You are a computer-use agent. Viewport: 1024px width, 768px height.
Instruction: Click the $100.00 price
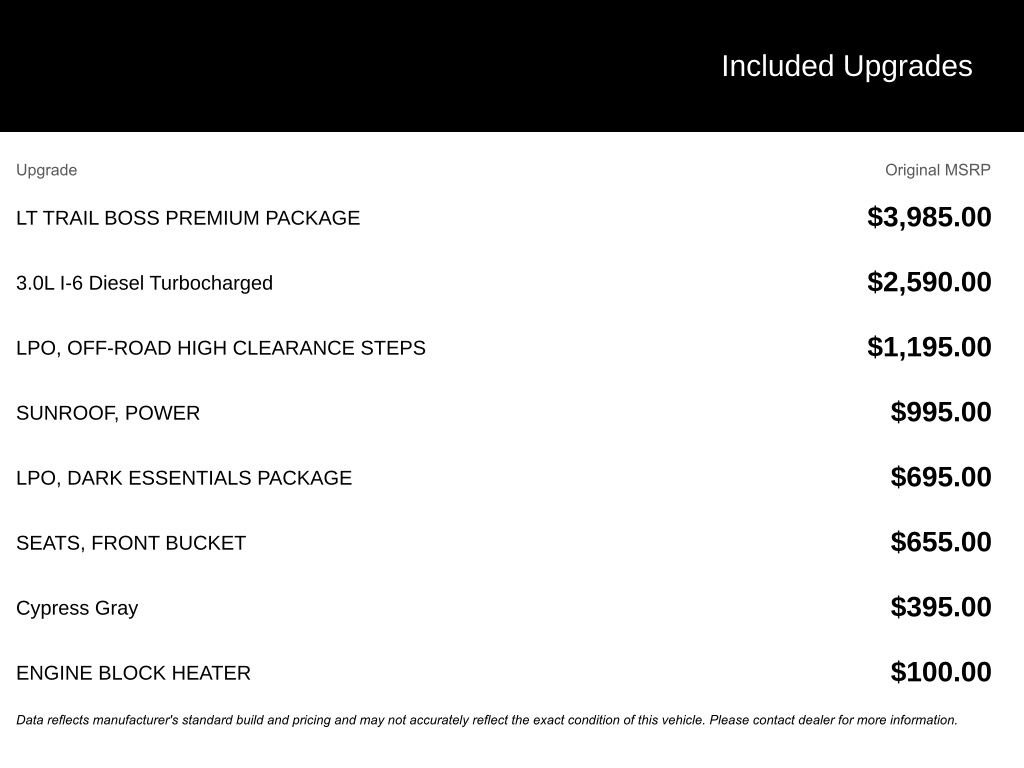(940, 672)
